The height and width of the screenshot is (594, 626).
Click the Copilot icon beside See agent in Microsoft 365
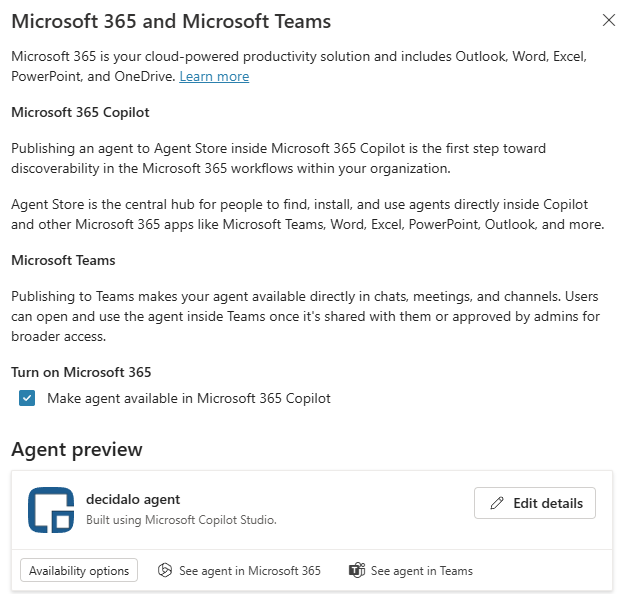click(165, 570)
